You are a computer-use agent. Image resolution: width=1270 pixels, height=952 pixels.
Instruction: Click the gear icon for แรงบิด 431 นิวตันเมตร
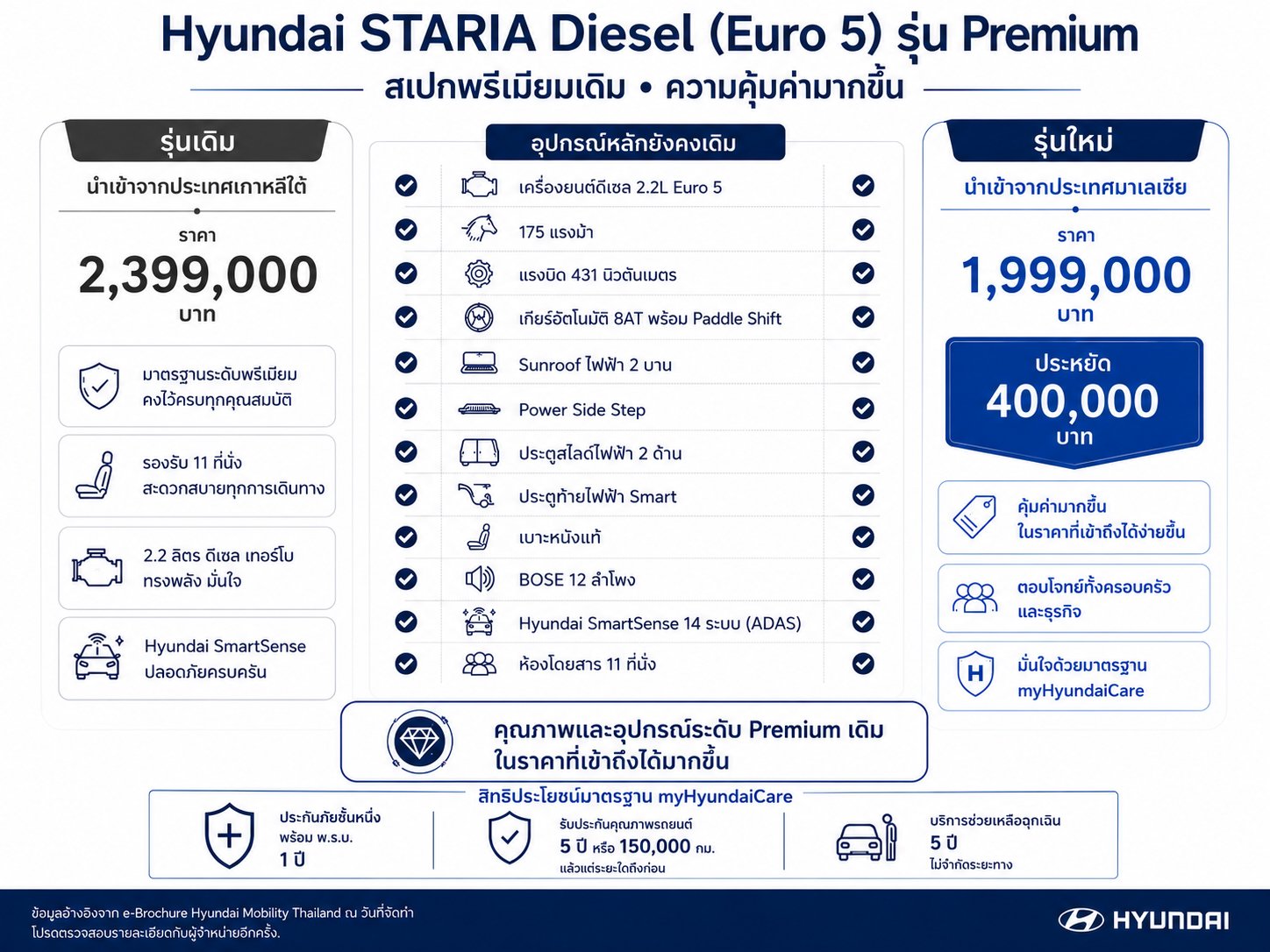[479, 274]
